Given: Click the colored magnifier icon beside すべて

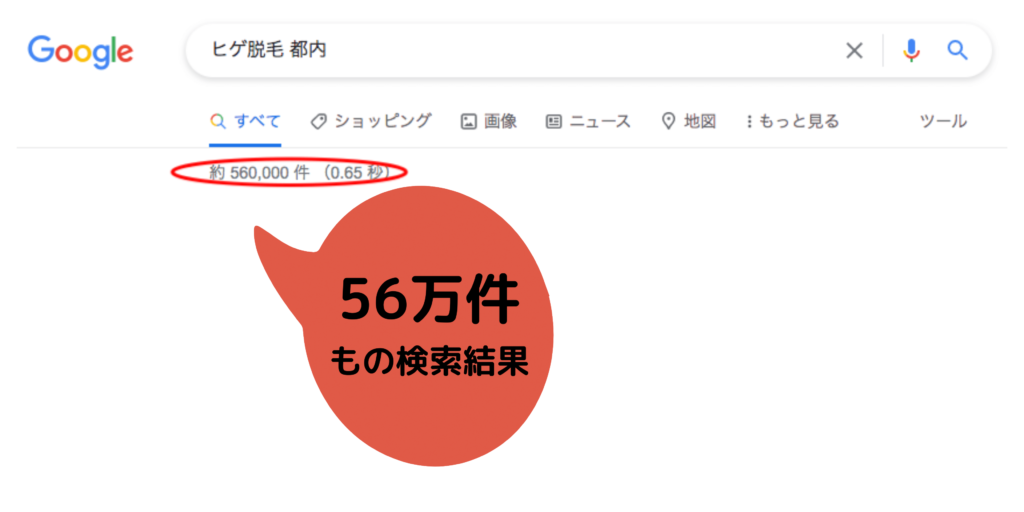Looking at the screenshot, I should coord(218,121).
